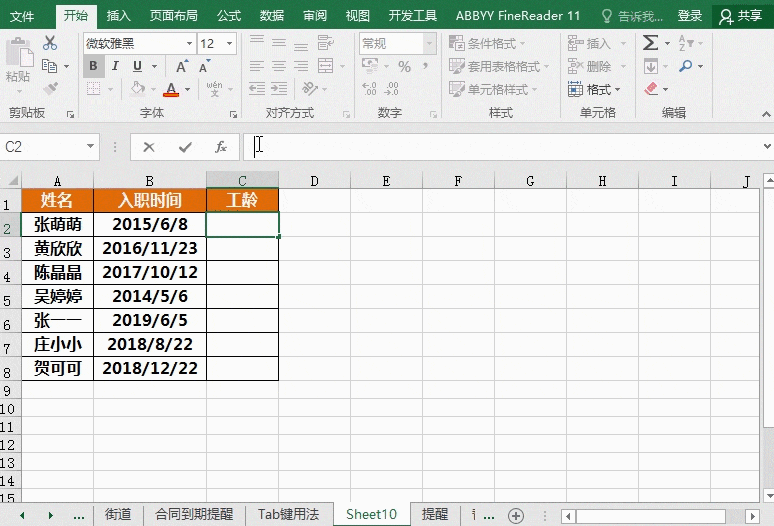774x526 pixels.
Task: Click the fx insert function button
Action: (x=221, y=147)
